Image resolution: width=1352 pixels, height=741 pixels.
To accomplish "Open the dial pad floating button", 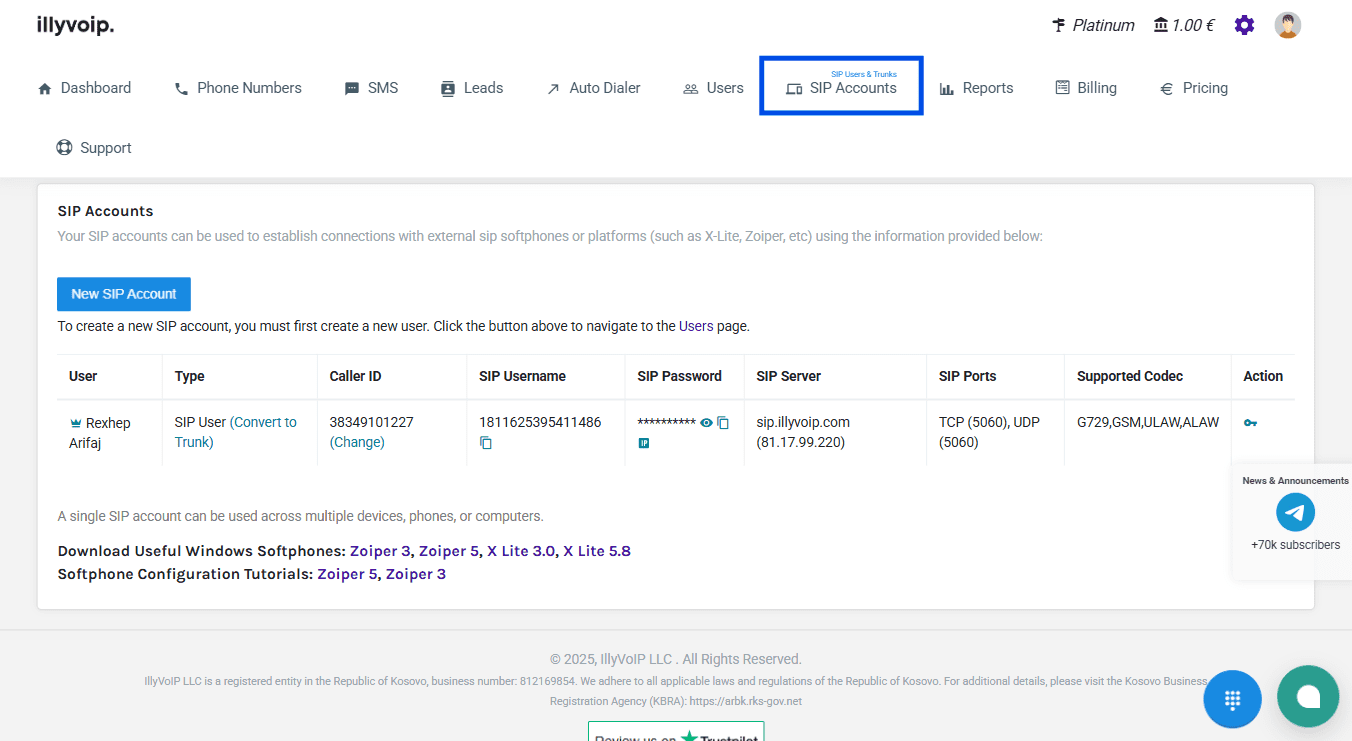I will click(x=1232, y=698).
